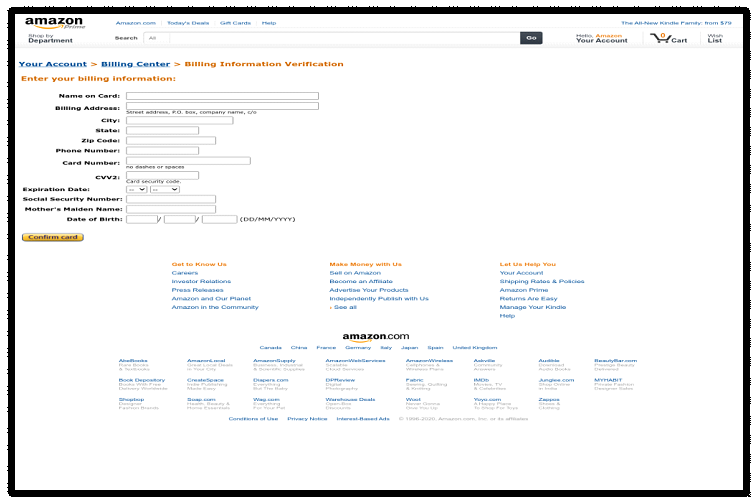Open Independently Publish with Us link
This screenshot has height=498, width=752.
(x=379, y=299)
